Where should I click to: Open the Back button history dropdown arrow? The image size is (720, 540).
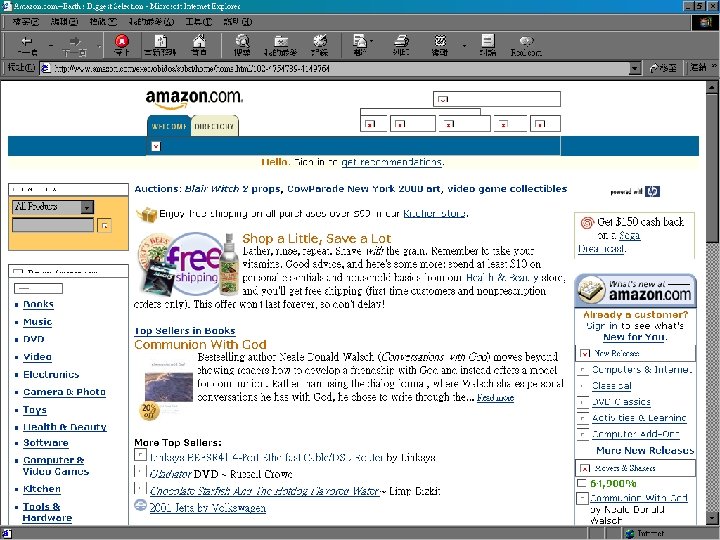(x=51, y=45)
